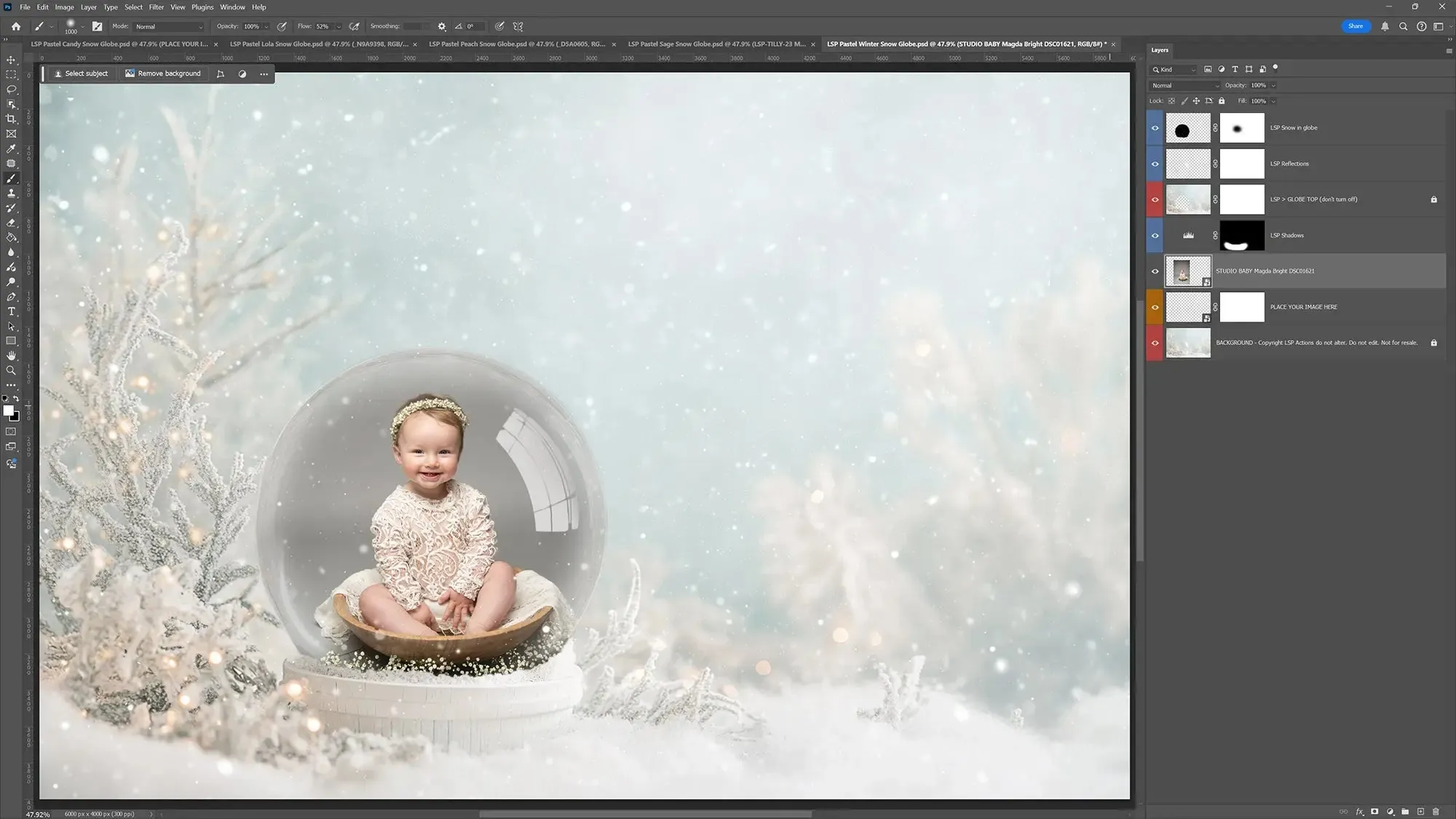The image size is (1456, 819).
Task: Switch to LSP Pastel Peach Snow Globe tab
Action: (517, 44)
